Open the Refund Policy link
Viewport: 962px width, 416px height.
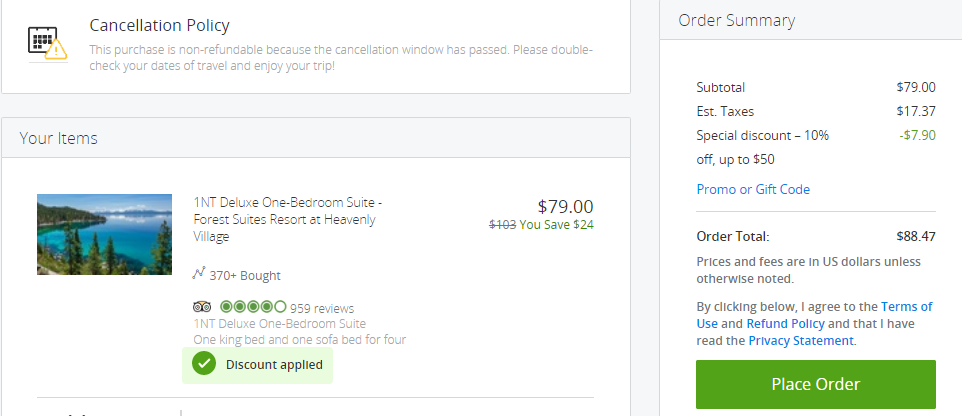click(785, 323)
